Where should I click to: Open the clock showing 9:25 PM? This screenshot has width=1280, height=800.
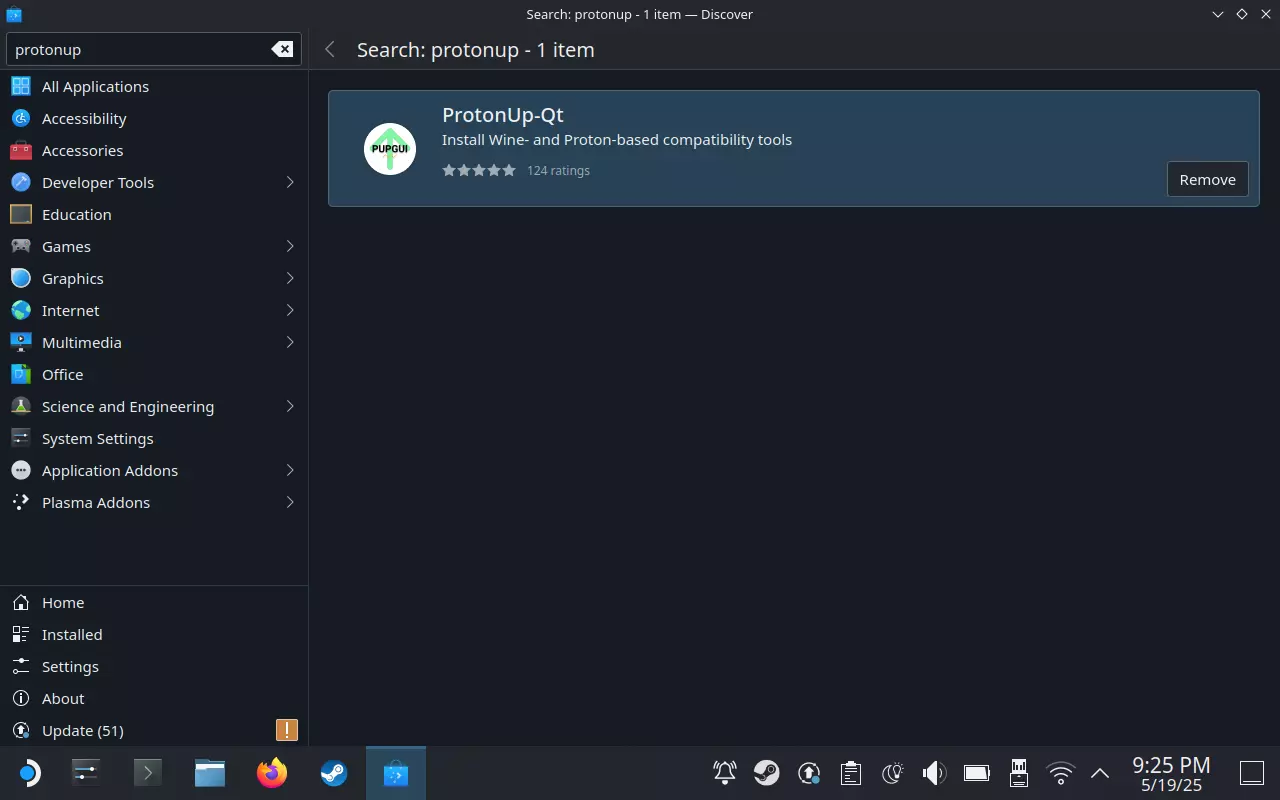pos(1171,773)
